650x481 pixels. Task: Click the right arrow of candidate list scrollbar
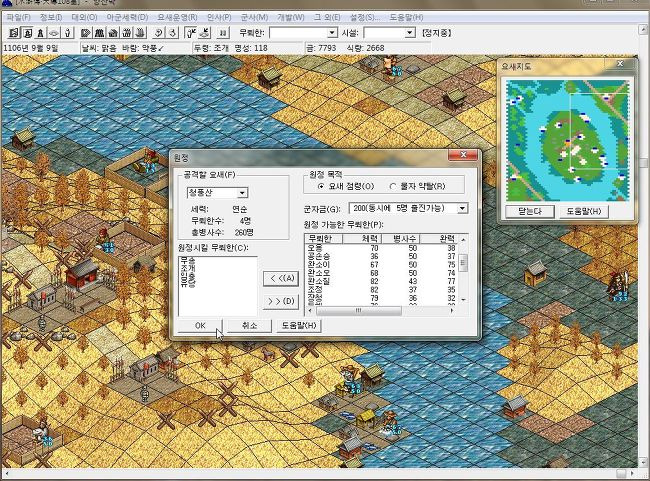(x=452, y=310)
